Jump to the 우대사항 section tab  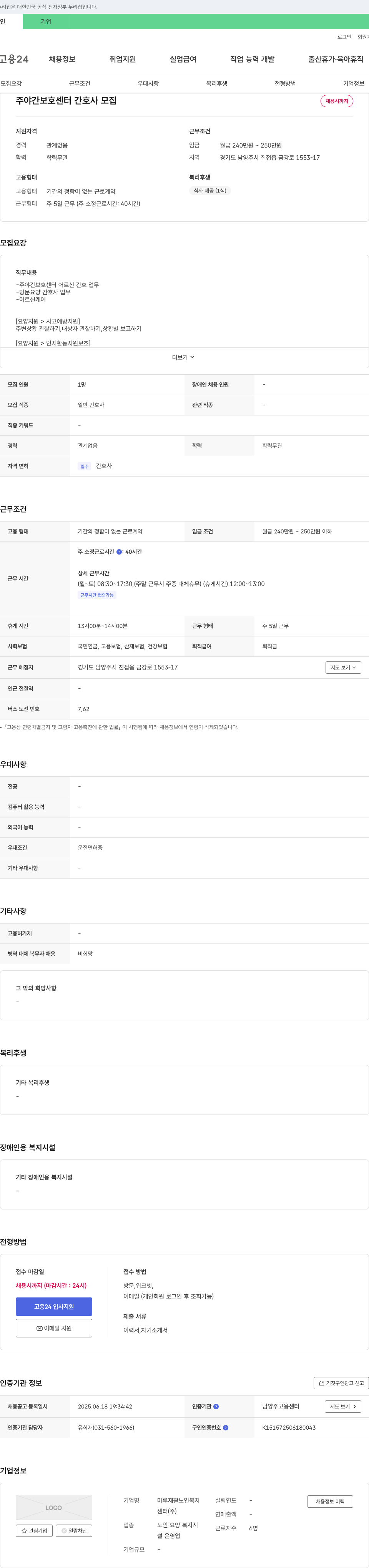[148, 83]
